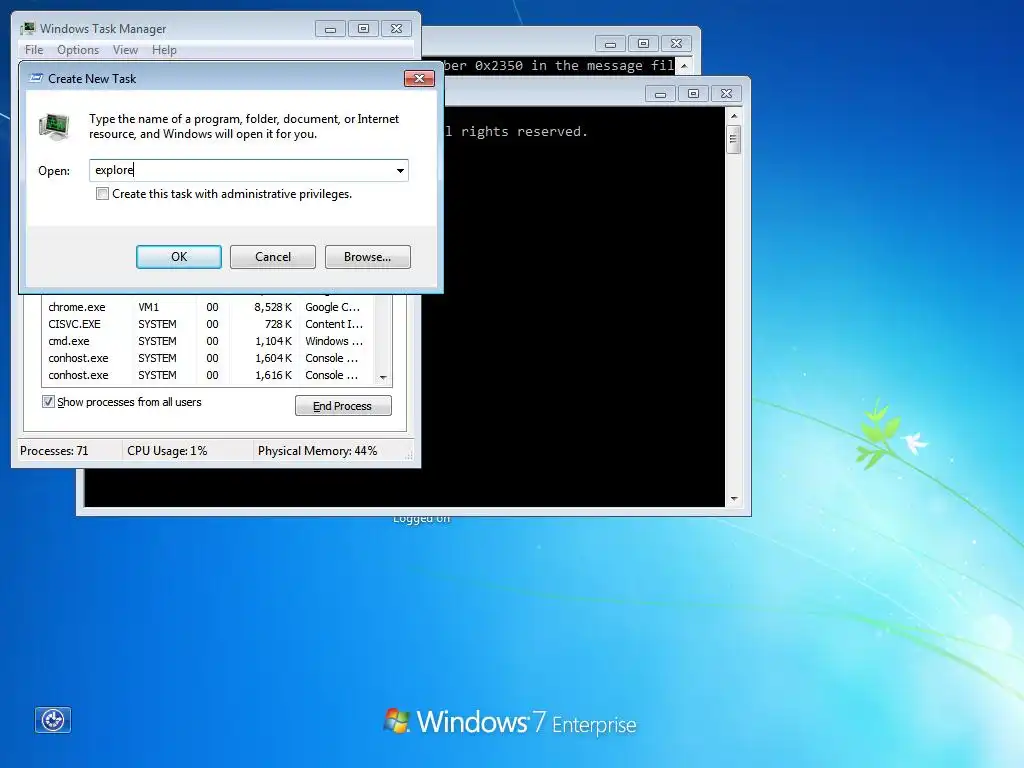Image resolution: width=1024 pixels, height=768 pixels.
Task: Click the Run icon in Create New Task dialog
Action: [54, 127]
